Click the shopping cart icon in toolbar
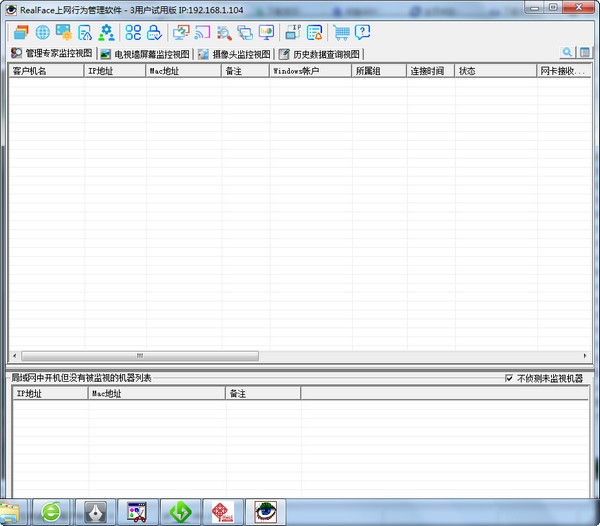600x526 pixels. coord(341,32)
